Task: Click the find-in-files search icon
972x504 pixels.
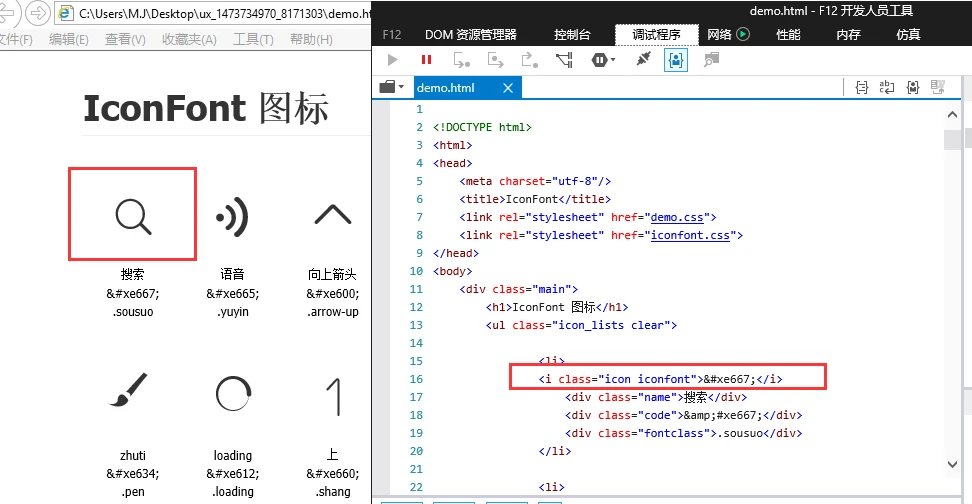Action: [x=711, y=60]
